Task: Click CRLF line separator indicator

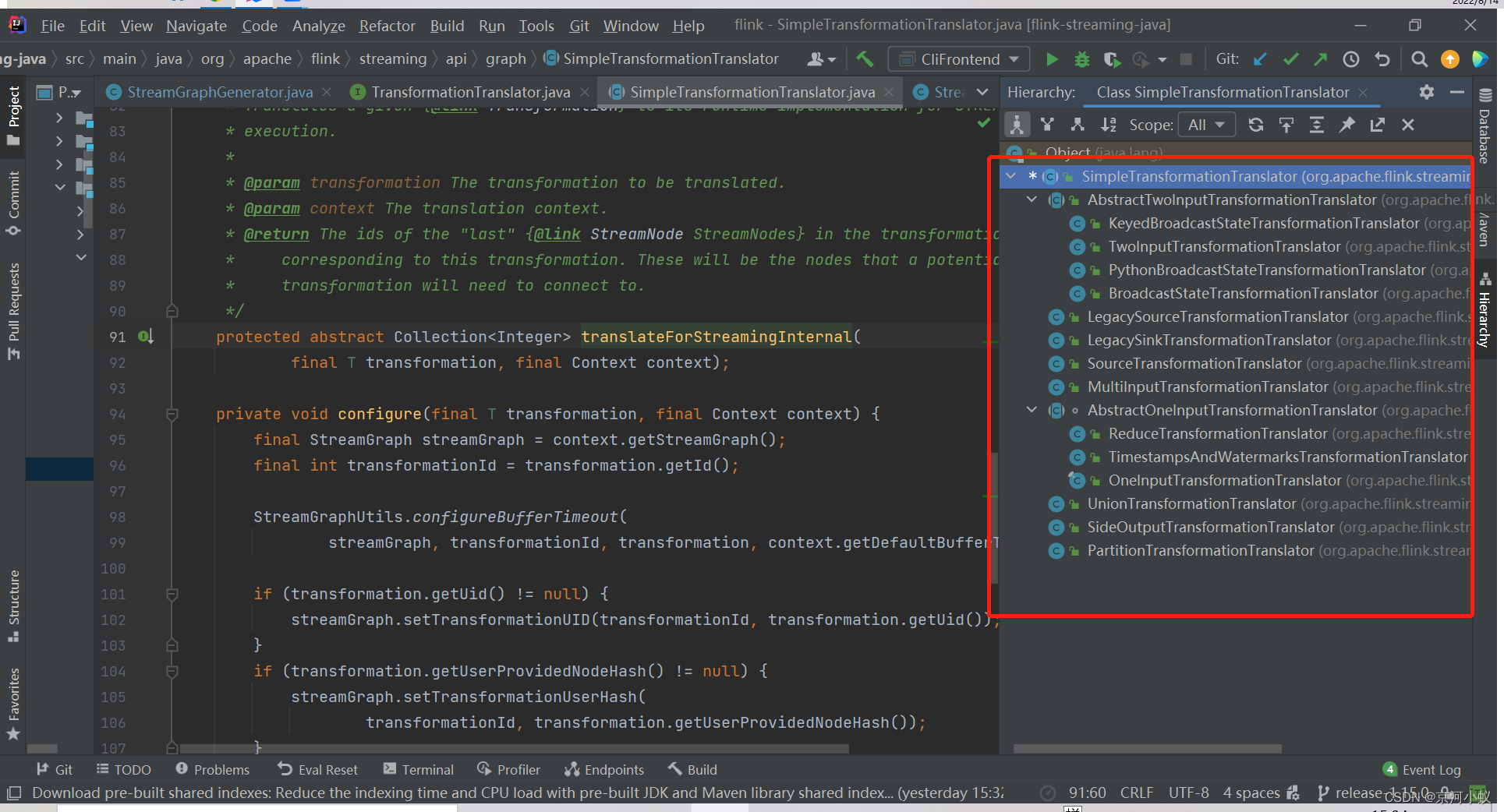Action: 1136,793
